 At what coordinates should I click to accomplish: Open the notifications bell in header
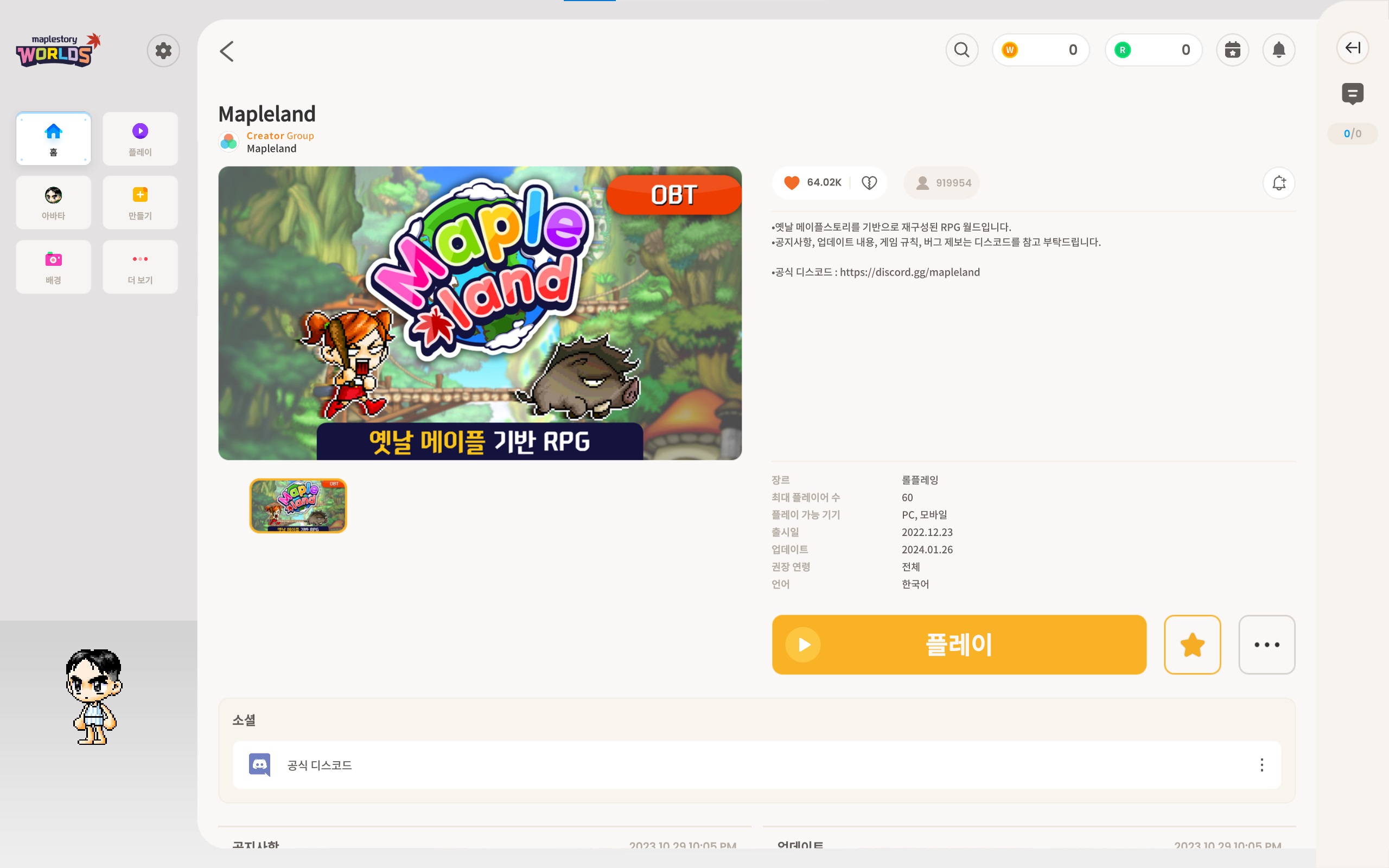point(1279,50)
